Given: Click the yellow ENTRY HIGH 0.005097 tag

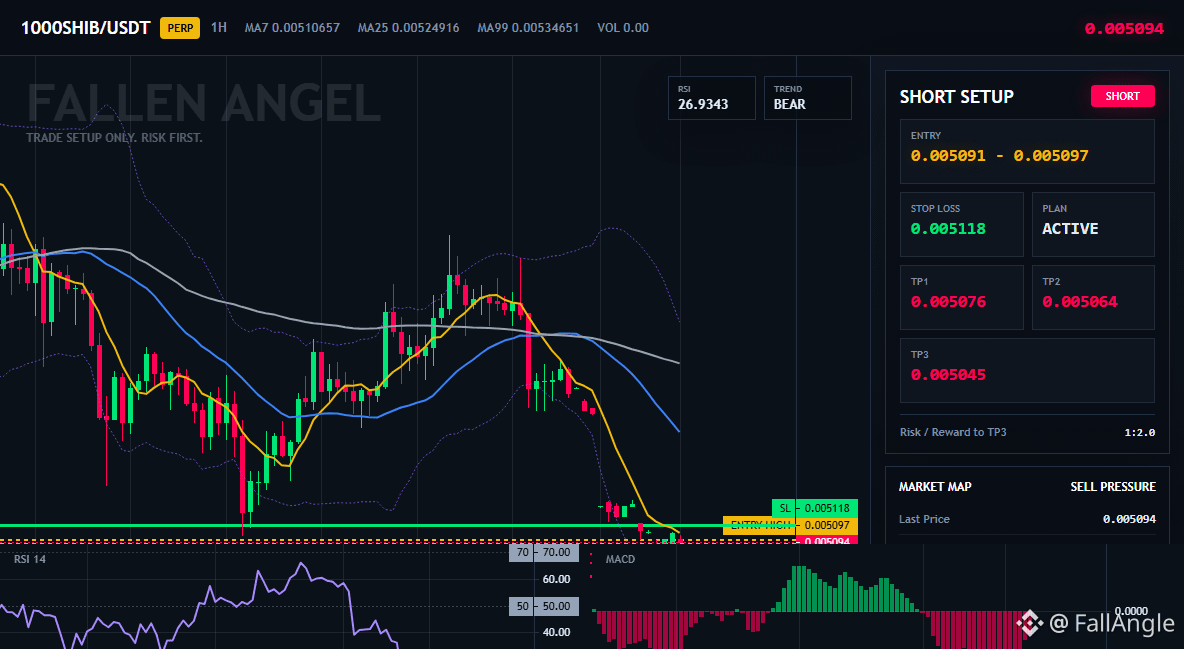Looking at the screenshot, I should [791, 525].
